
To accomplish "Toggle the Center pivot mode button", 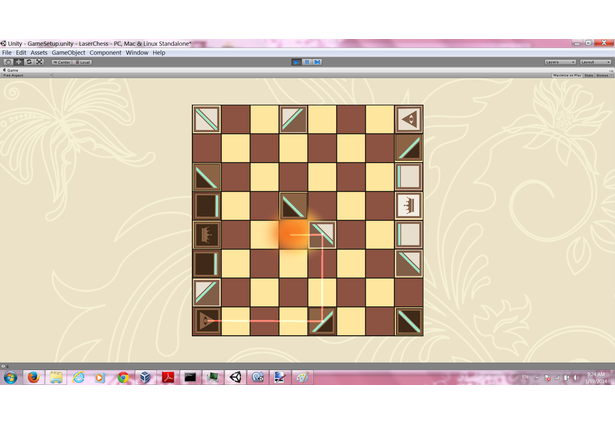I will coord(62,62).
